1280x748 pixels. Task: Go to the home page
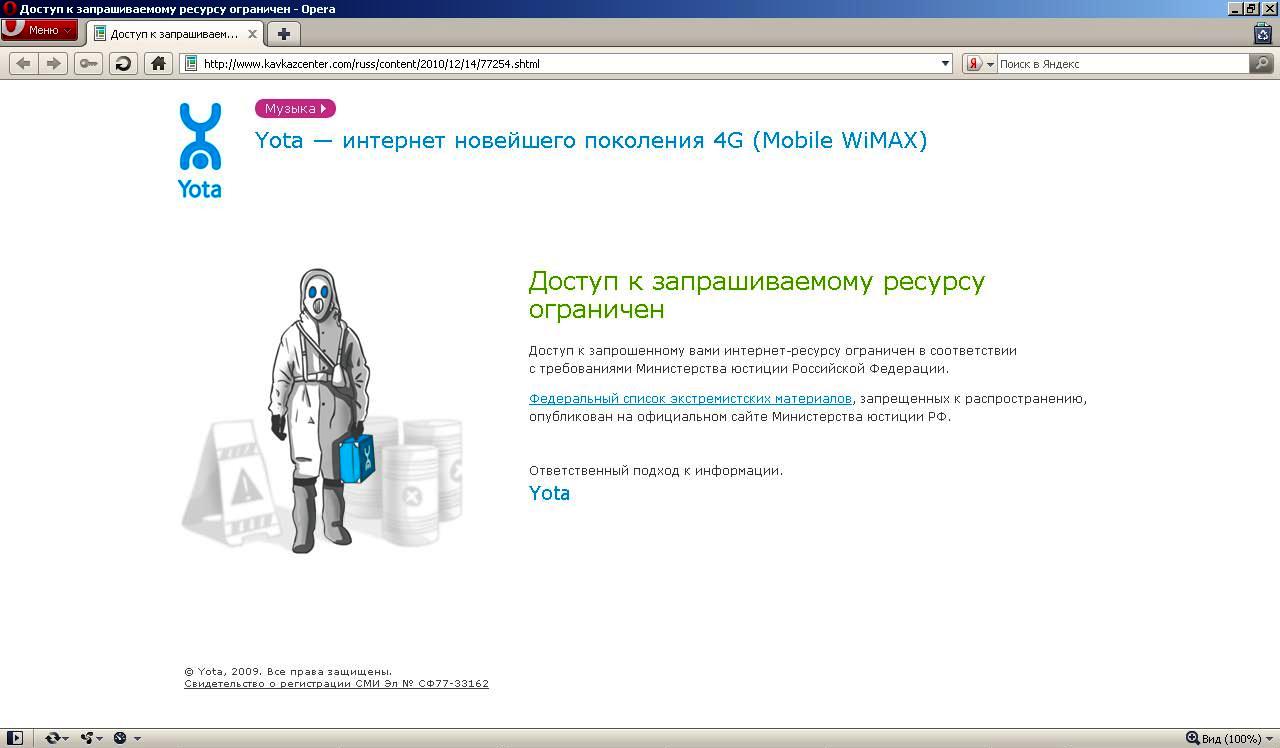(x=158, y=64)
